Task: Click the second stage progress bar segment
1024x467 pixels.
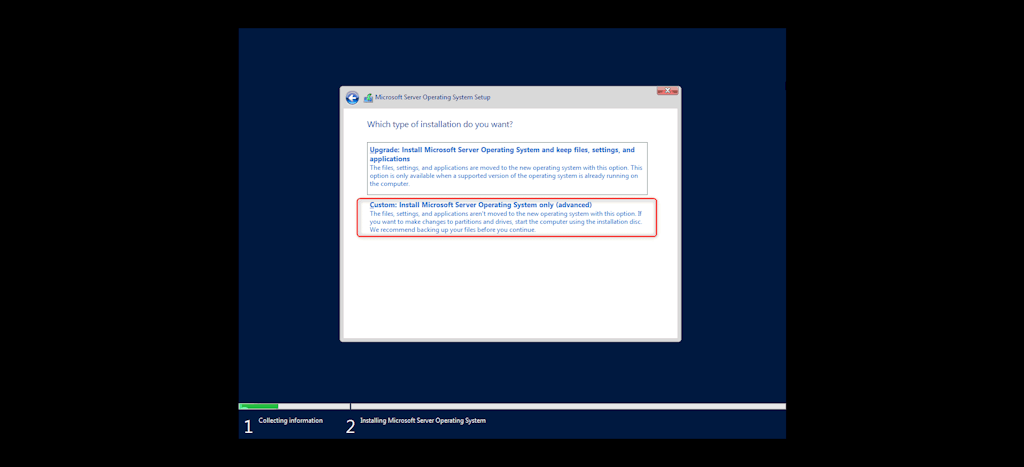Action: [x=568, y=406]
